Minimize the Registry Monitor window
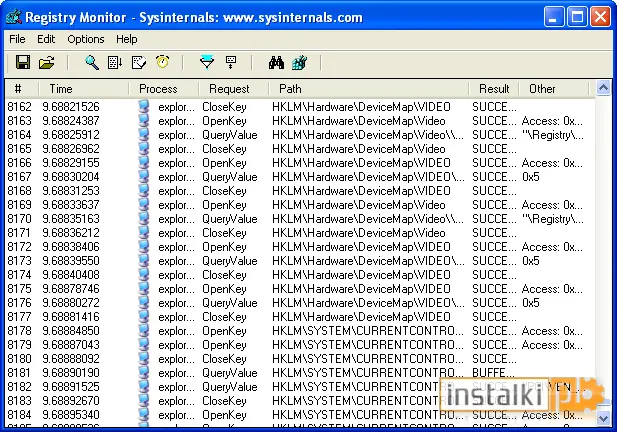The width and height of the screenshot is (617, 432). point(554,17)
